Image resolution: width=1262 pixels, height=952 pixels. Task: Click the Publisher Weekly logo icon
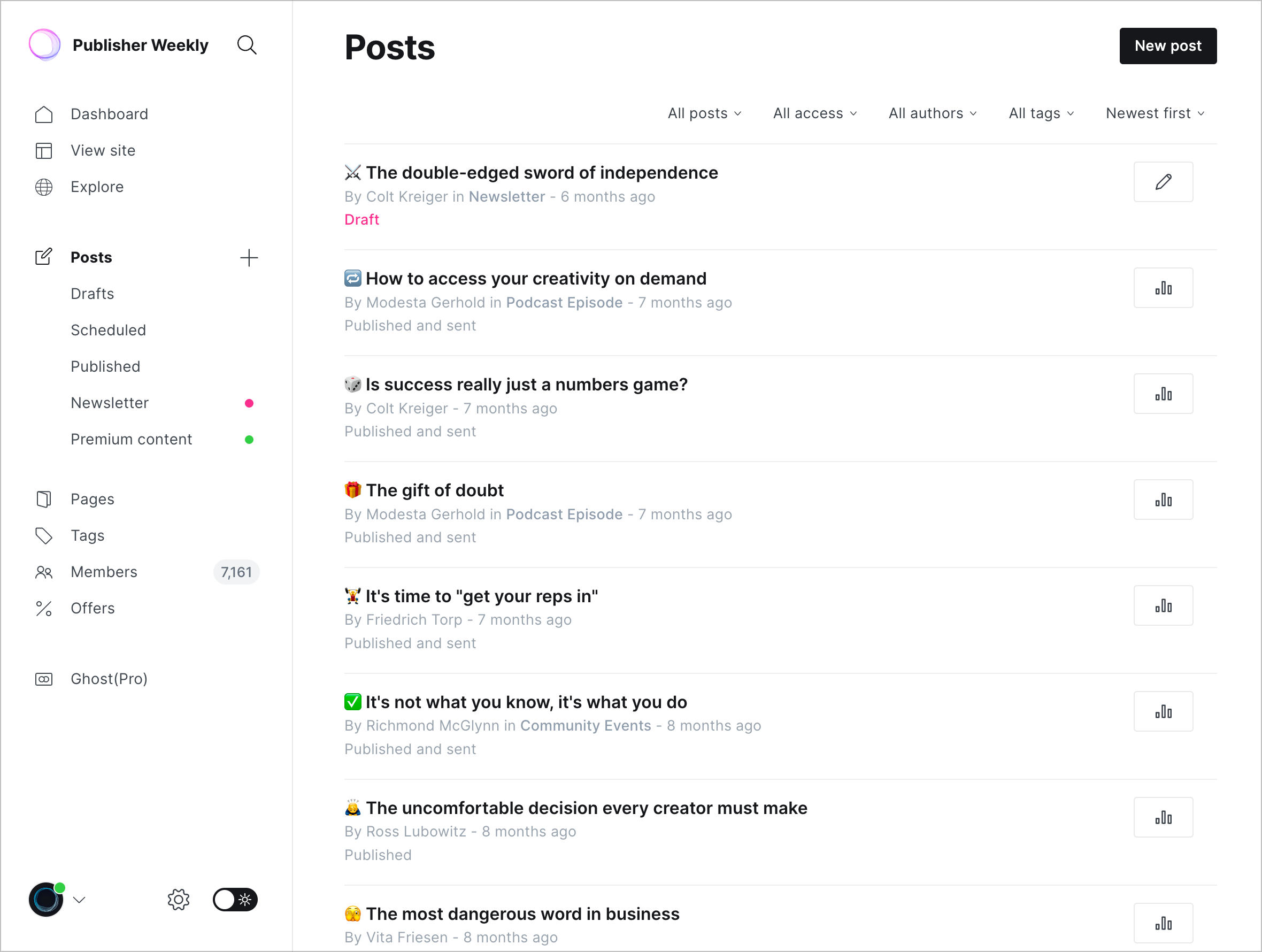tap(44, 45)
